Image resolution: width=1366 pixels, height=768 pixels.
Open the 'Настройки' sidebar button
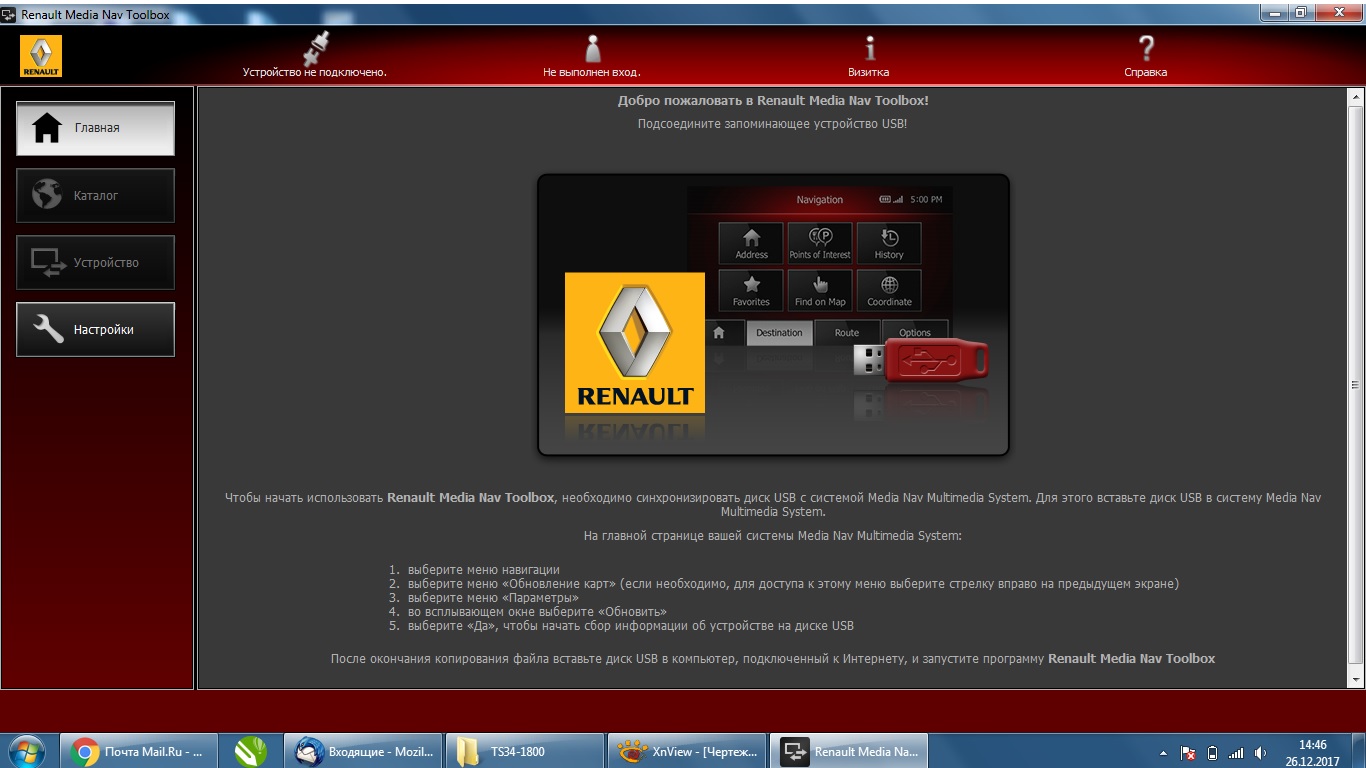[x=95, y=329]
